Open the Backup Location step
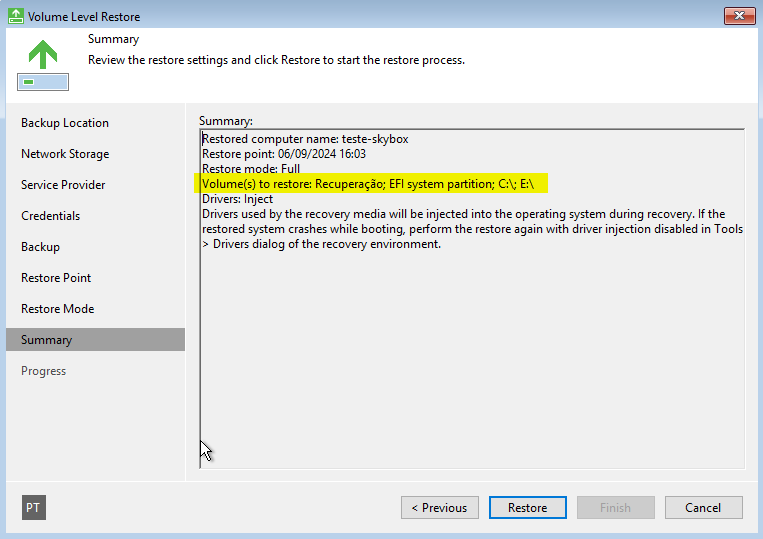Image resolution: width=763 pixels, height=539 pixels. pos(65,123)
